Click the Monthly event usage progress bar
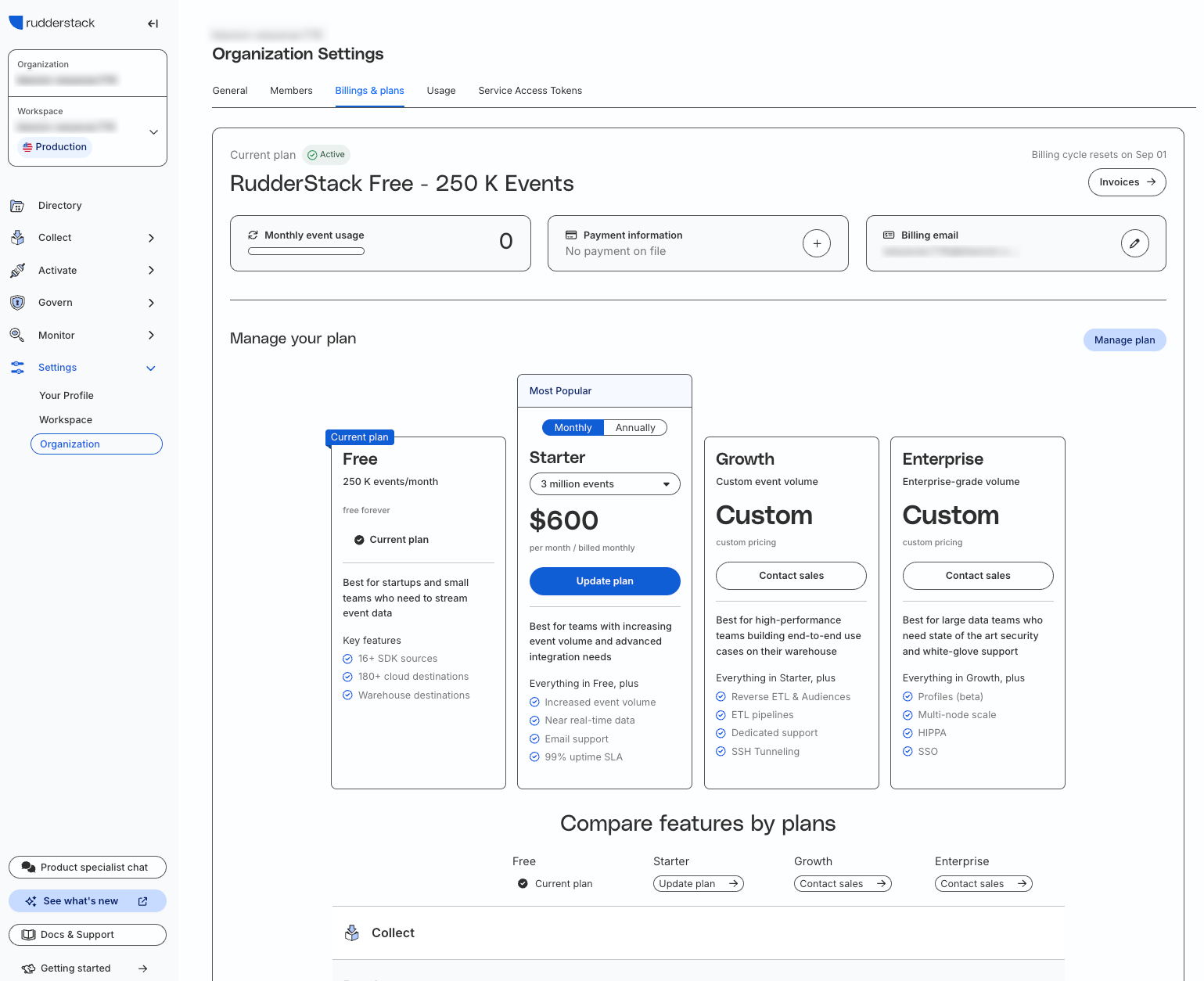The image size is (1204, 981). tap(306, 251)
